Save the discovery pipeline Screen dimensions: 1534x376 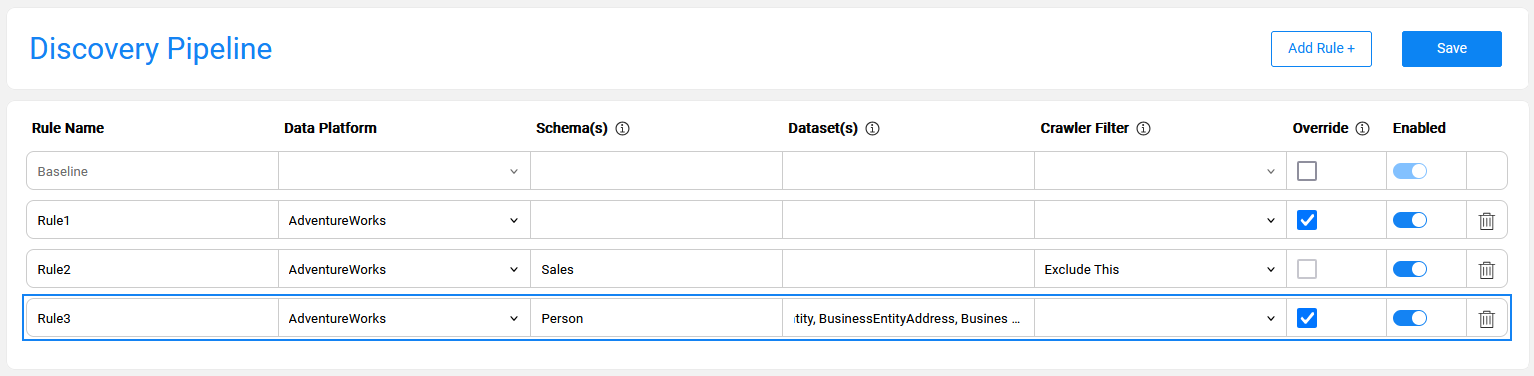click(x=1452, y=49)
